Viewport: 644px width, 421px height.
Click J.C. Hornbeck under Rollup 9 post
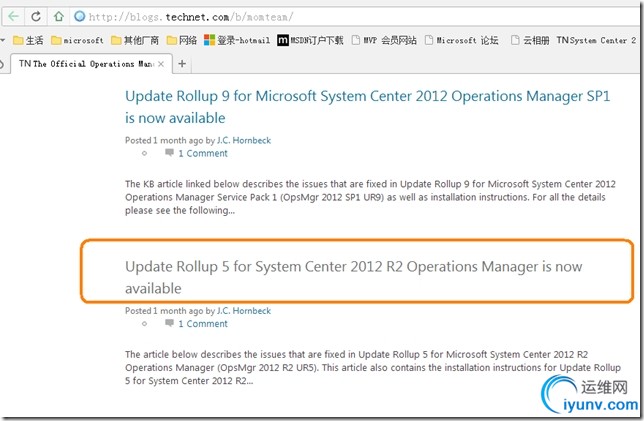244,140
